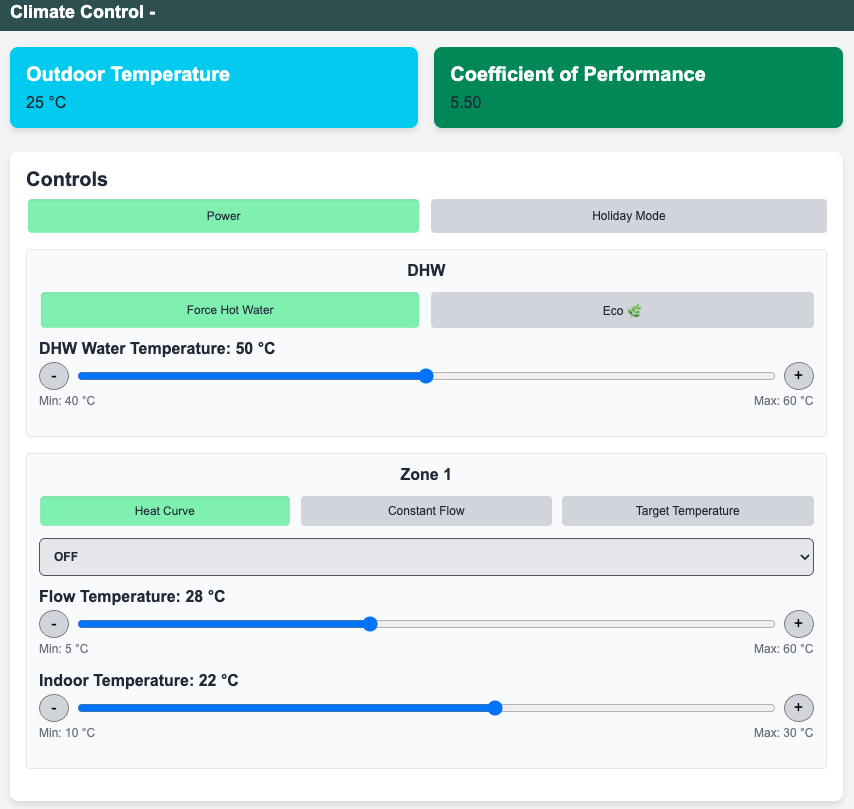The image size is (854, 809).
Task: Switch Zone 1 to Constant Flow
Action: pos(426,511)
